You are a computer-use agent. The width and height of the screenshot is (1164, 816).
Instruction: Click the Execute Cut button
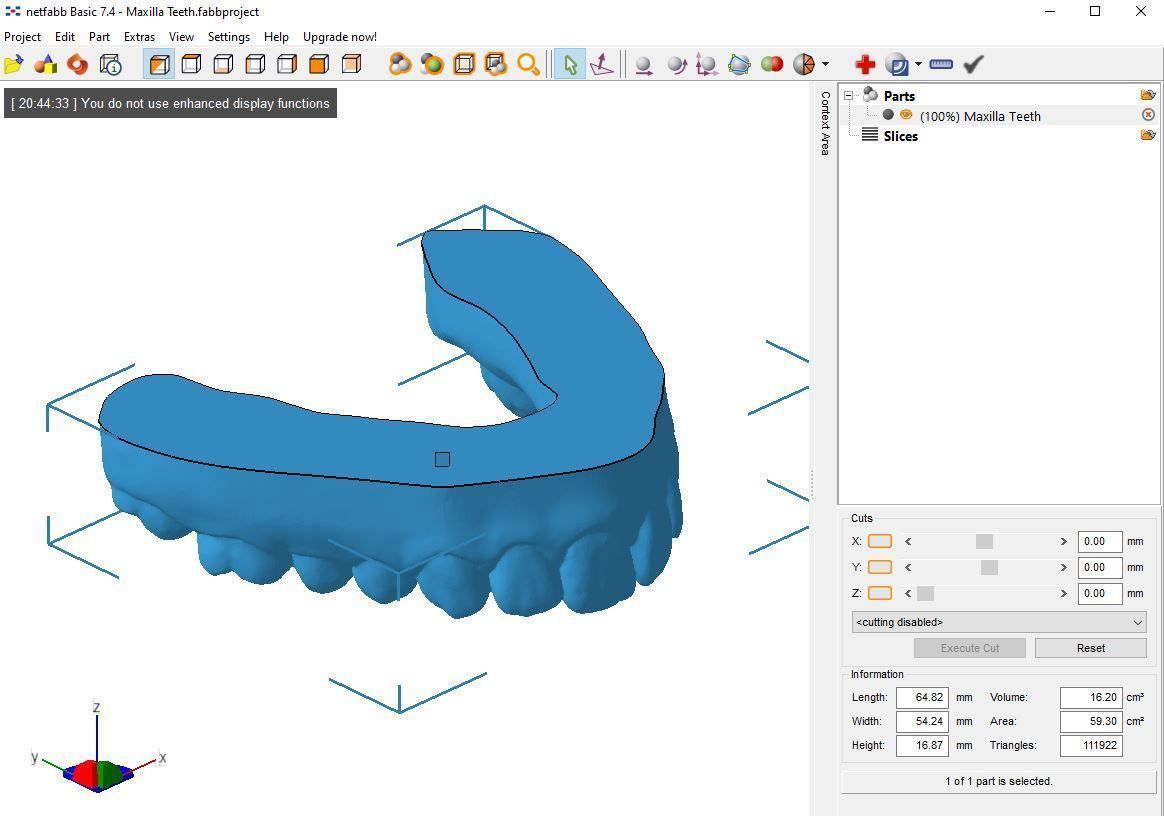pyautogui.click(x=970, y=648)
